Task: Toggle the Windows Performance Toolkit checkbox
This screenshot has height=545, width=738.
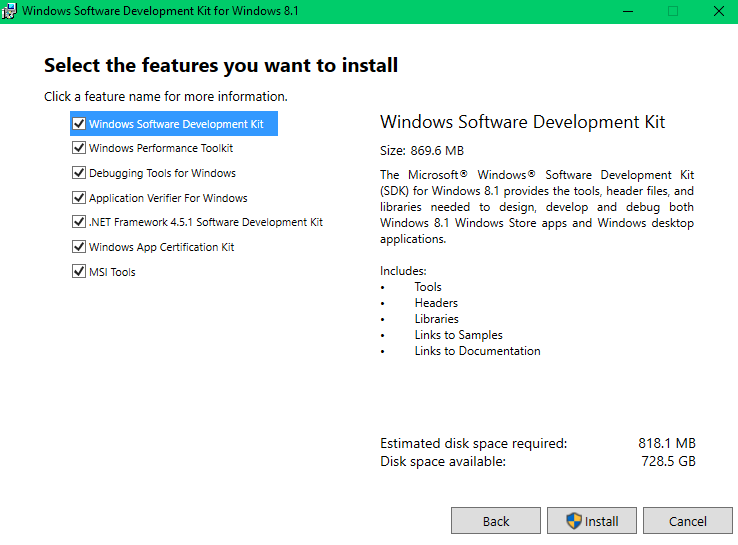Action: coord(79,148)
